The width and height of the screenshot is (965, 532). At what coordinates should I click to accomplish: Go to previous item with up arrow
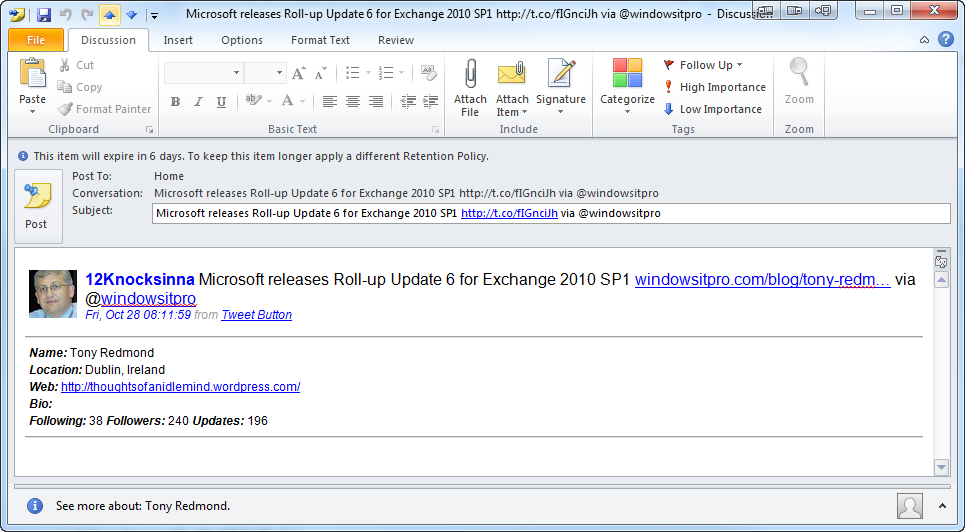coord(110,14)
